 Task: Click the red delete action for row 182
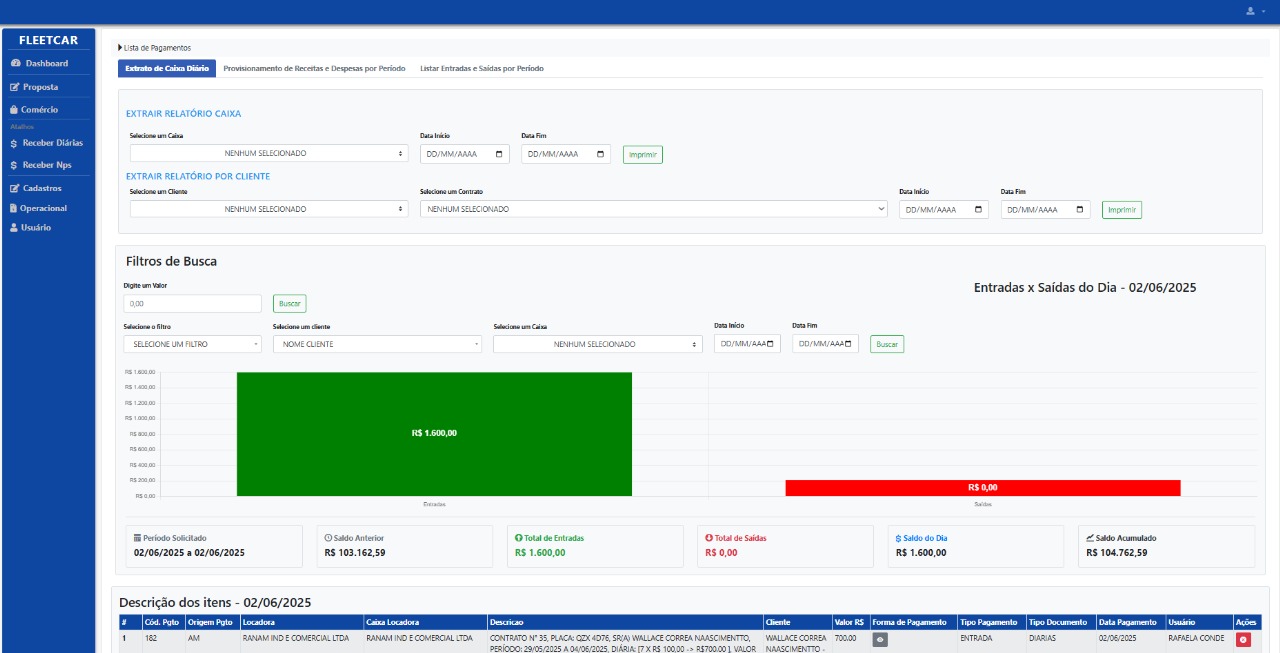pyautogui.click(x=1244, y=640)
